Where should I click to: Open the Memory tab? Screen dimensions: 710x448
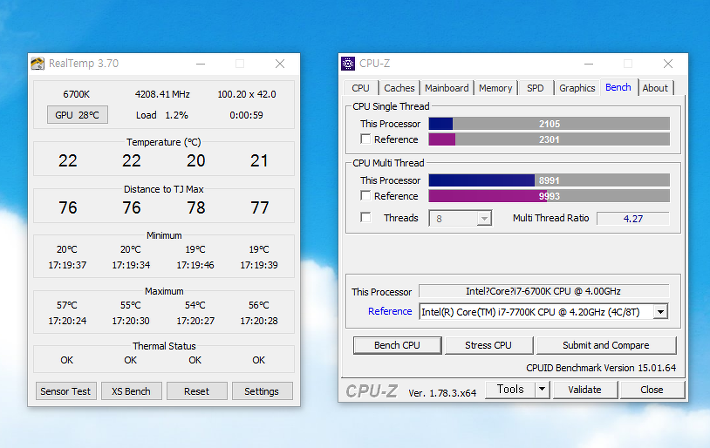495,88
